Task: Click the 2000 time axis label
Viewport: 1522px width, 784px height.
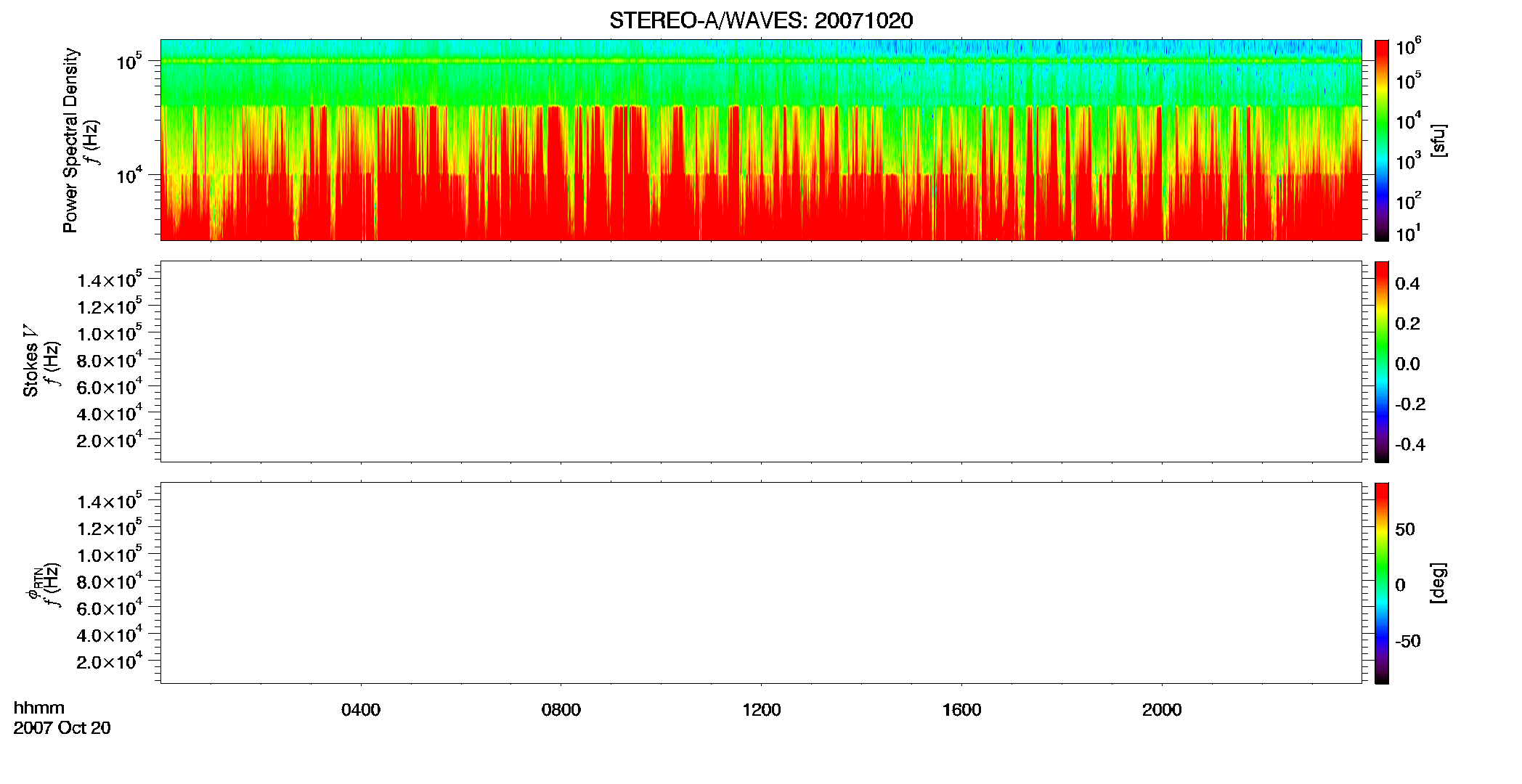Action: click(1162, 710)
